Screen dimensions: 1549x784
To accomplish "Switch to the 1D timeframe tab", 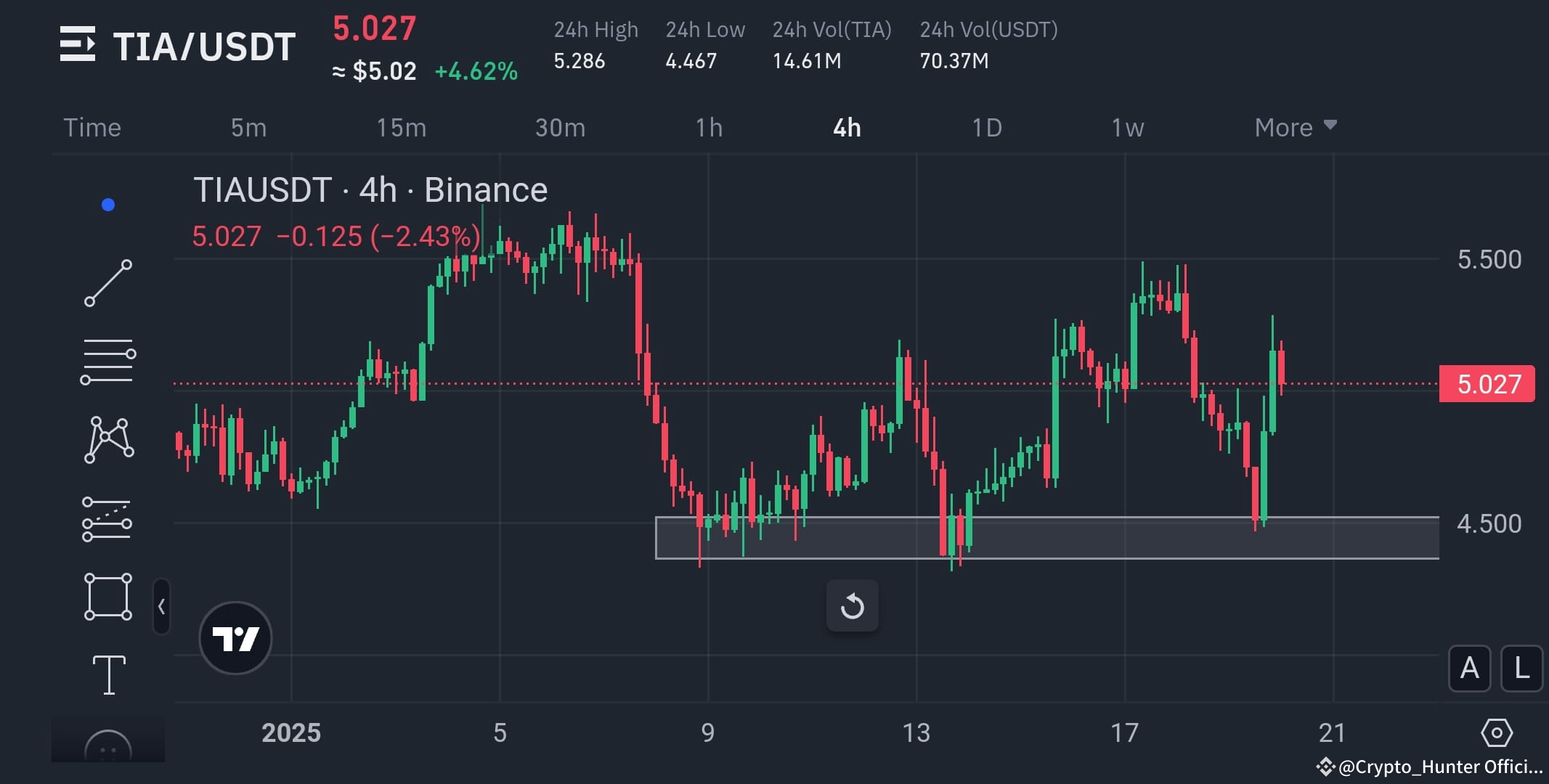I will 986,127.
